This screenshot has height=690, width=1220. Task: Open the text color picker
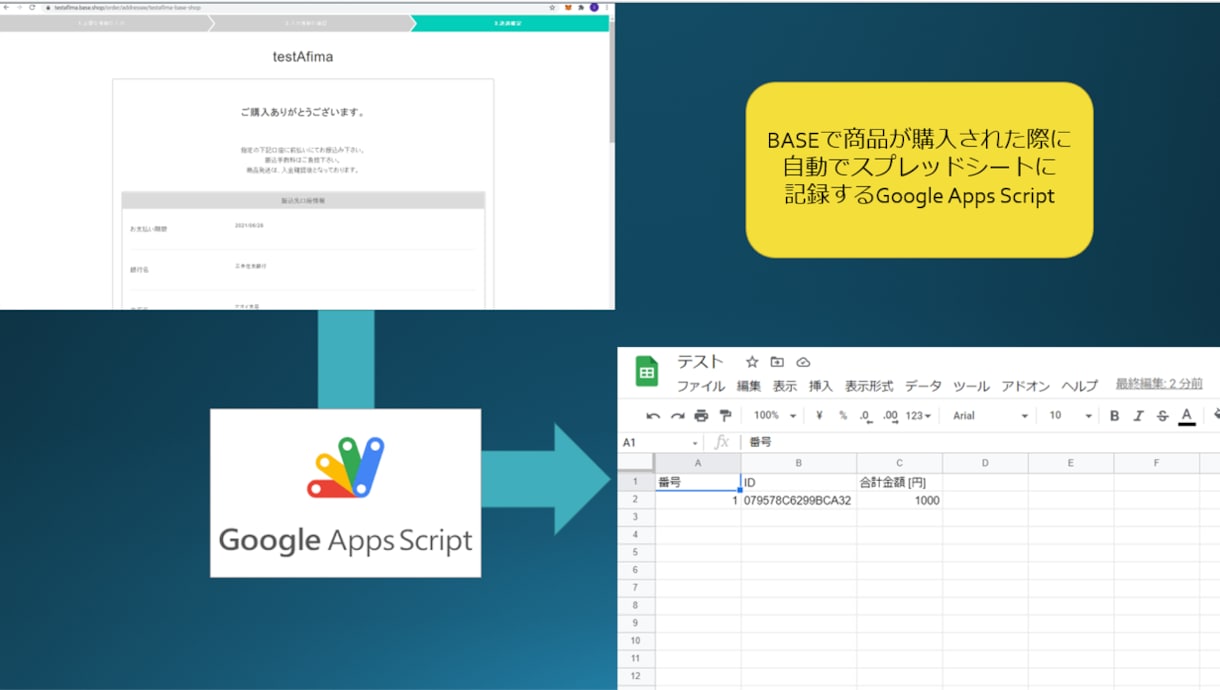1187,416
